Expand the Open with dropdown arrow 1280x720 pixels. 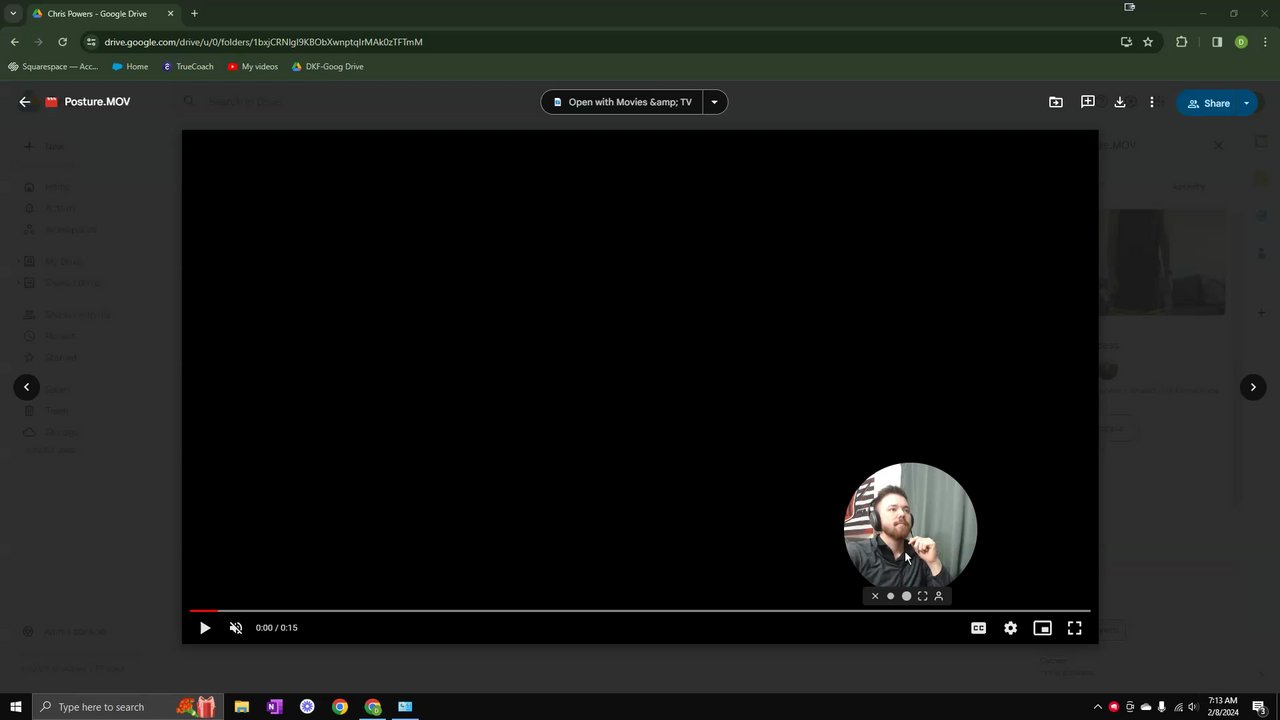coord(714,102)
